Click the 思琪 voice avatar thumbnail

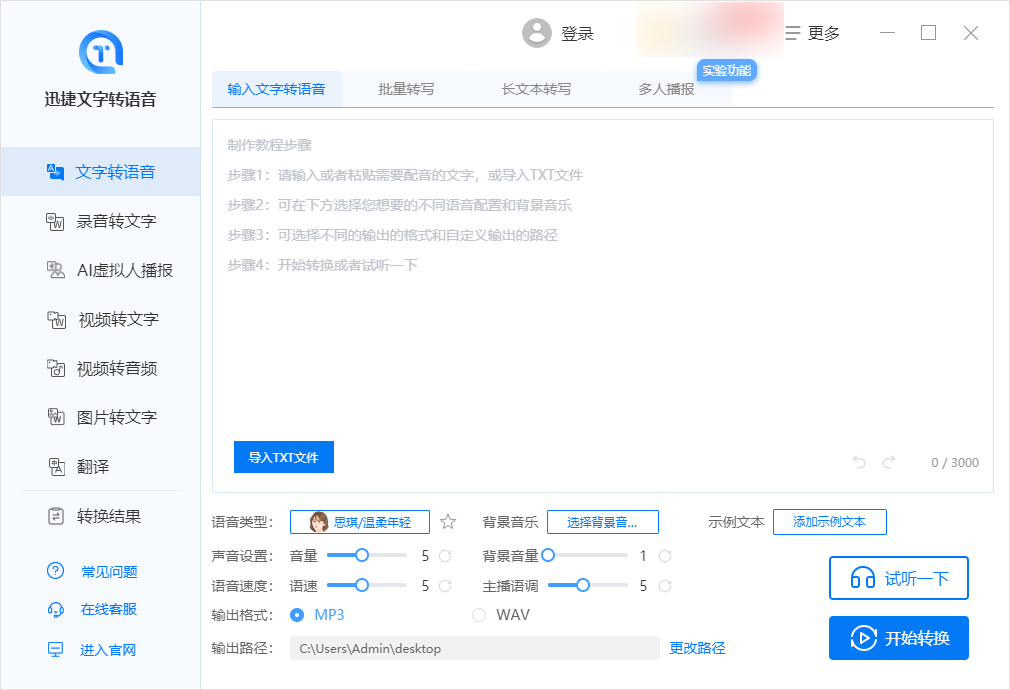coord(319,522)
